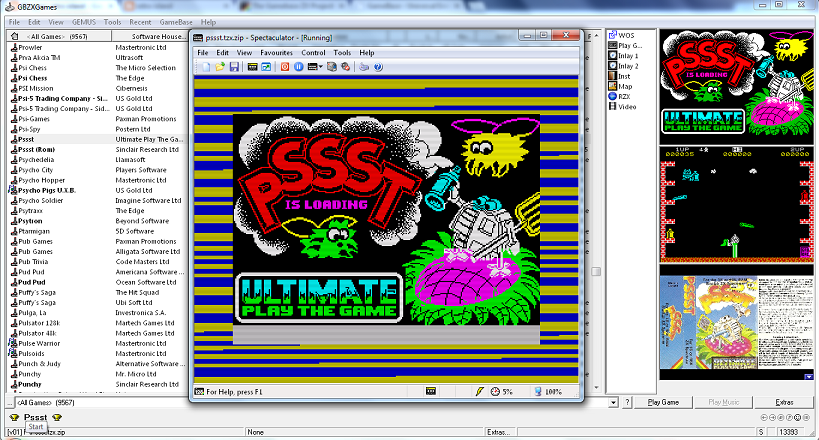Open the Inst instructions extras item
Screen dimensions: 819x440
coord(619,76)
